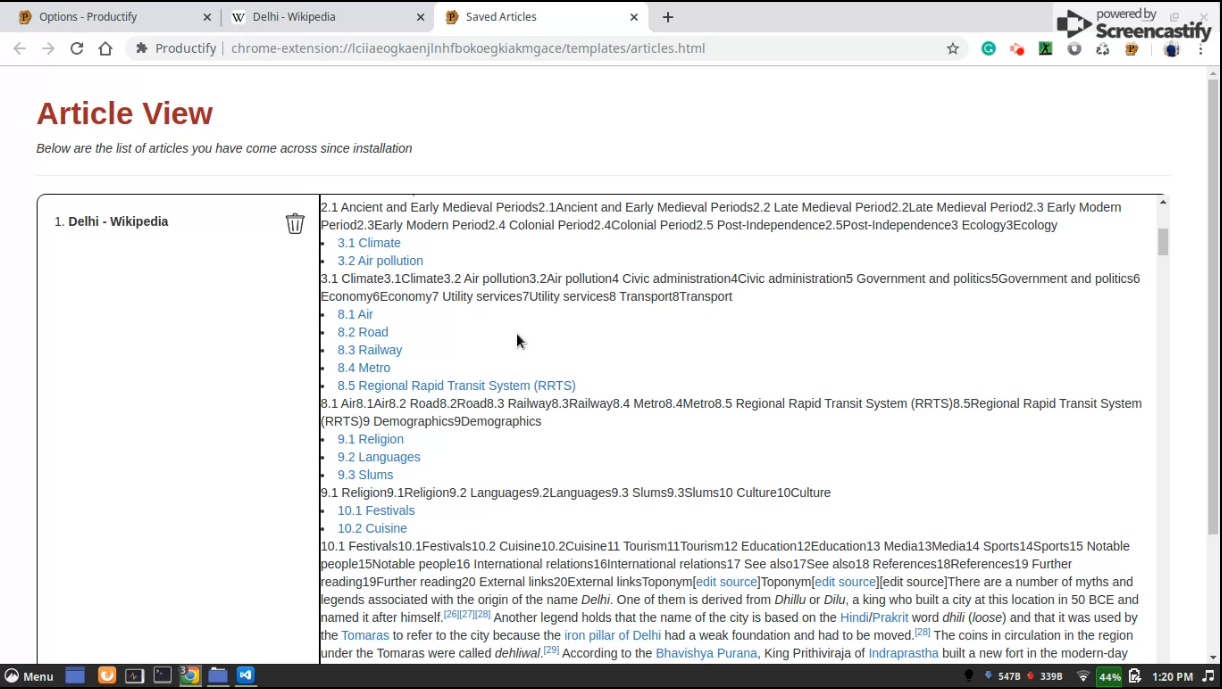Open the Productify extension icon in toolbar
1222x689 pixels.
[1131, 48]
